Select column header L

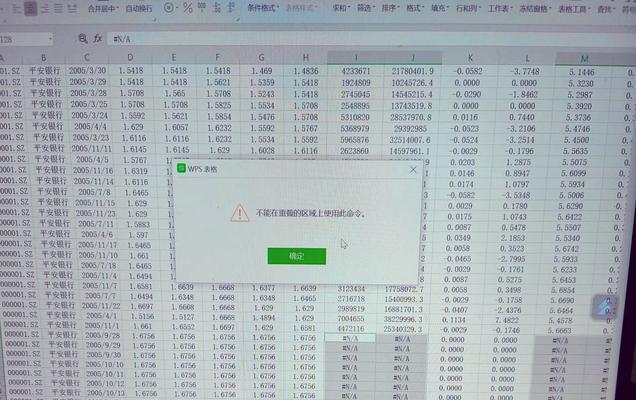[527, 58]
